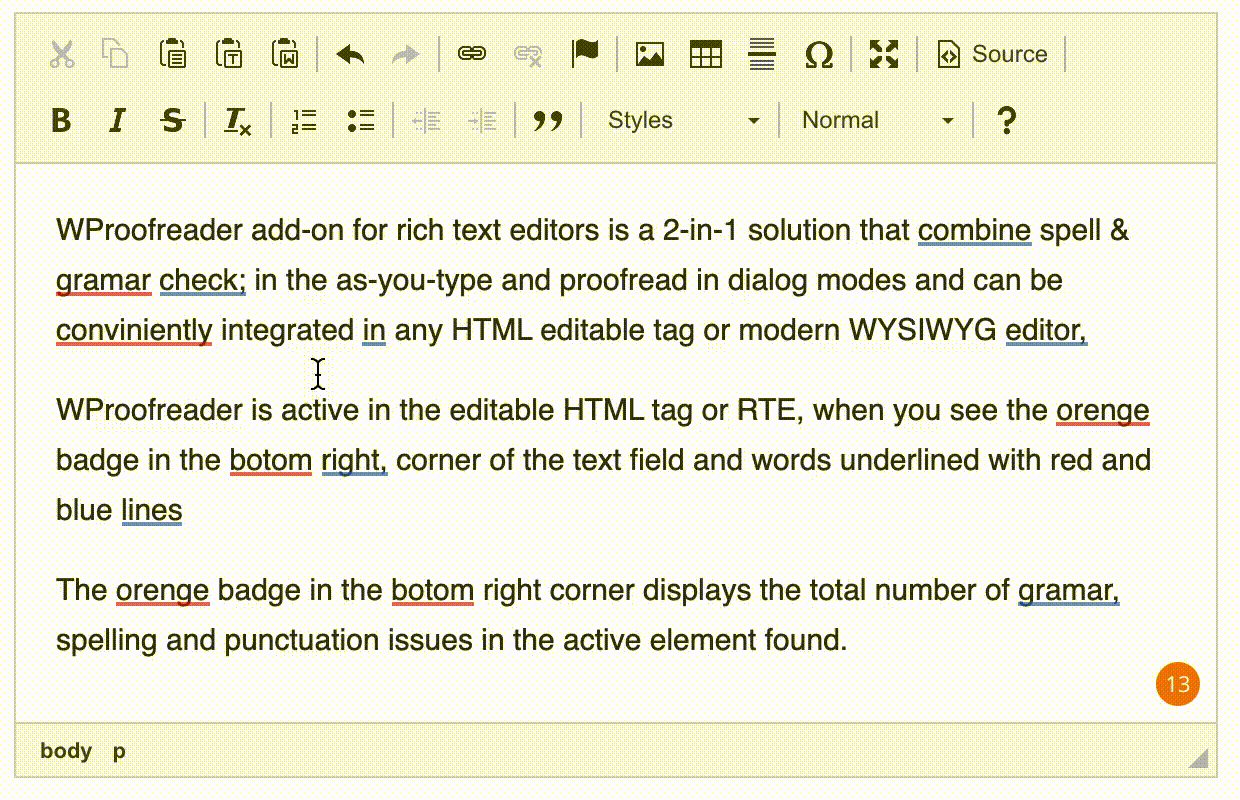1240x800 pixels.
Task: Toggle Strikethrough formatting
Action: coord(173,121)
